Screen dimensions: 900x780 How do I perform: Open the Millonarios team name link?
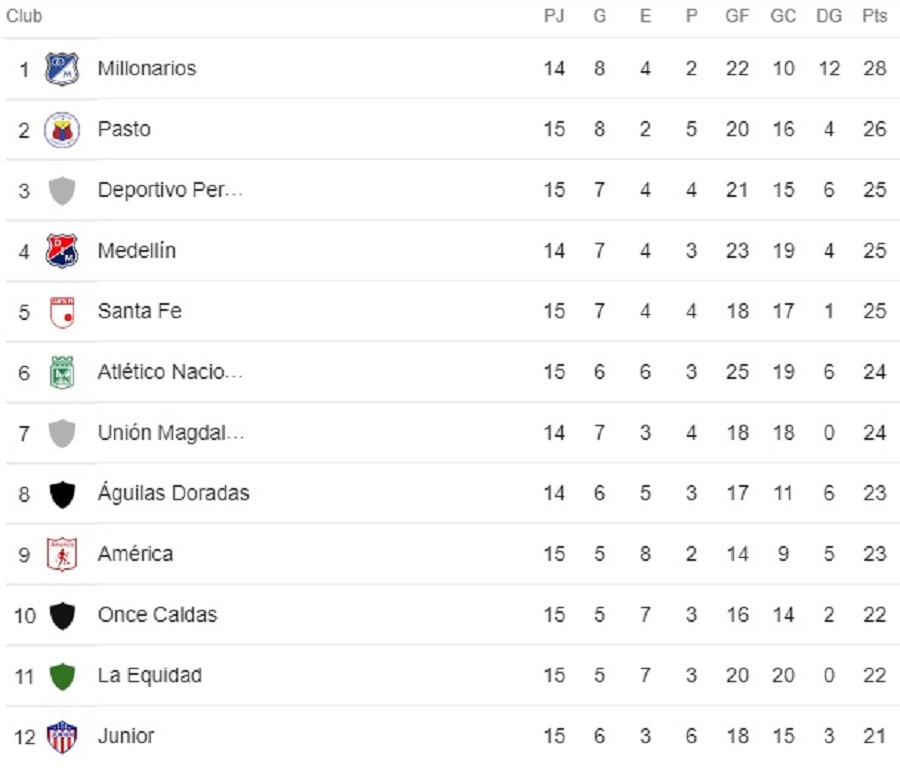pos(147,69)
